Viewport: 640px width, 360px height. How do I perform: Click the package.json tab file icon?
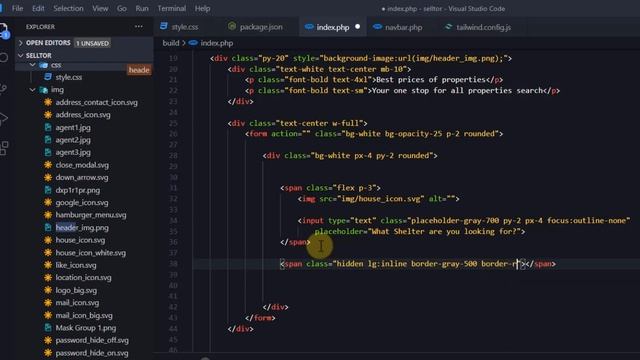[x=232, y=27]
